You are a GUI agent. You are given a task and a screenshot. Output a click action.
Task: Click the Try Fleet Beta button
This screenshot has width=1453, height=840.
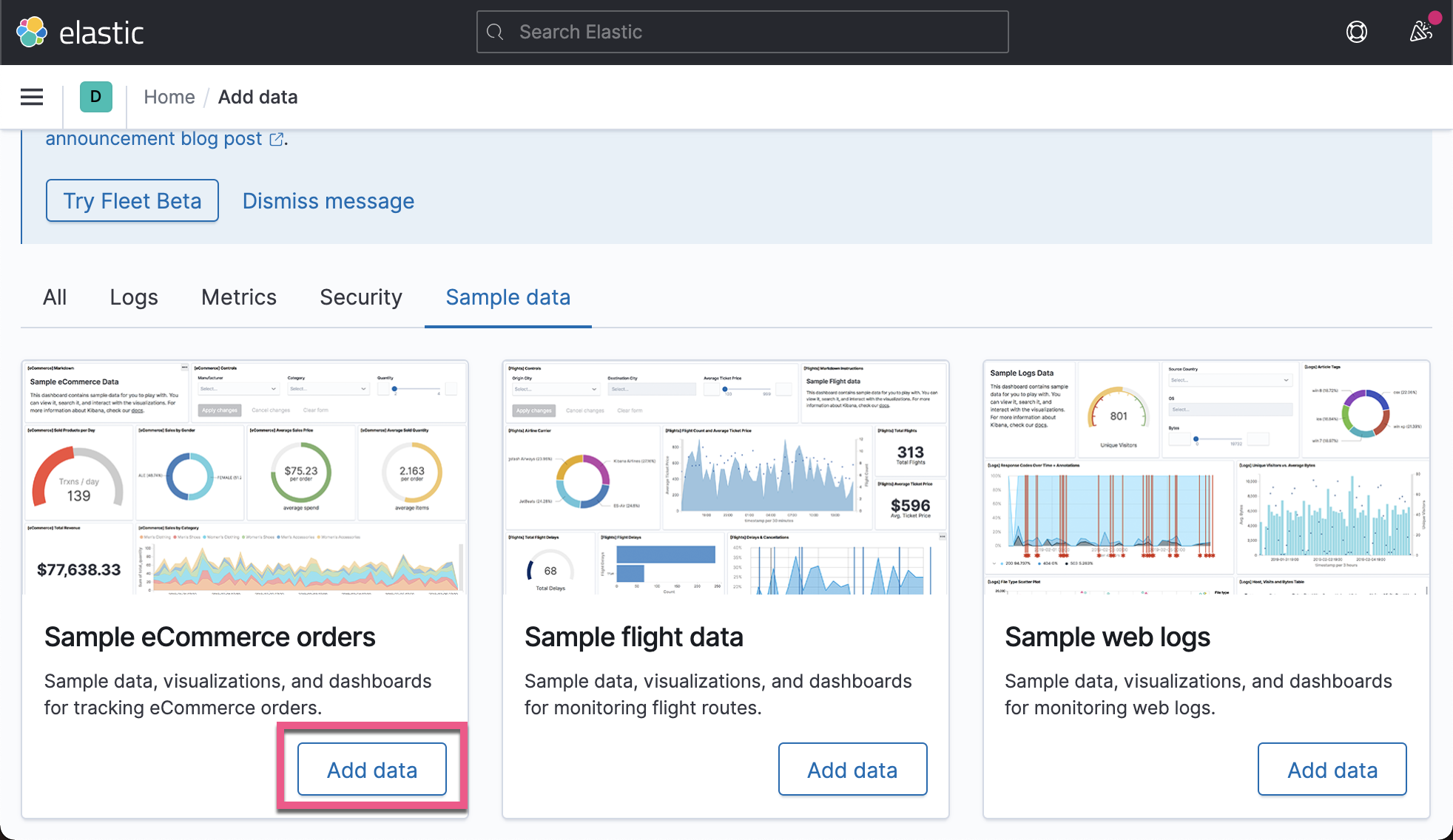click(132, 200)
